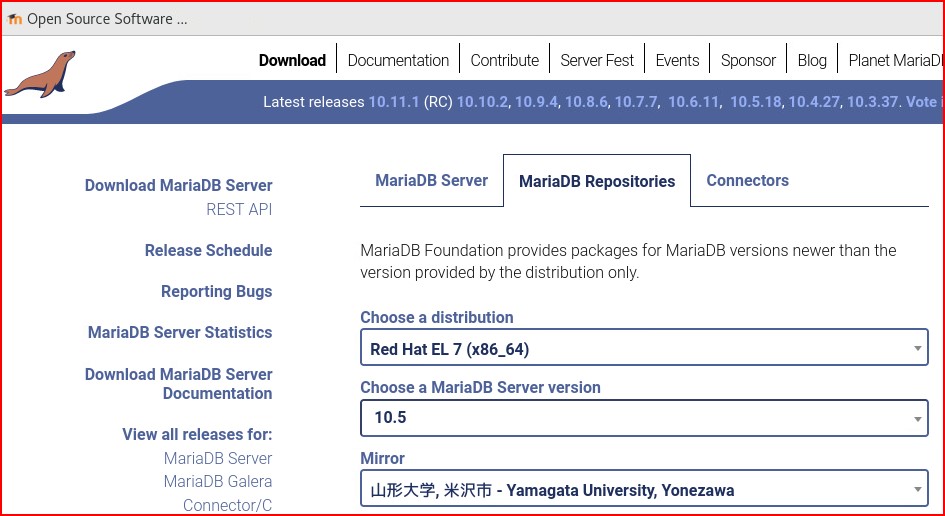
Task: Go to the Contribute menu item
Action: 504,60
